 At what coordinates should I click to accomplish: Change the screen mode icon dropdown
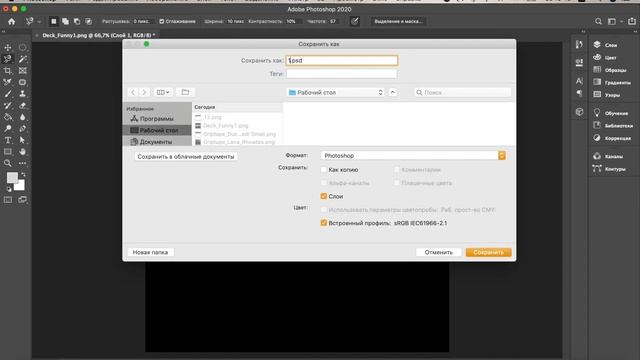point(22,200)
